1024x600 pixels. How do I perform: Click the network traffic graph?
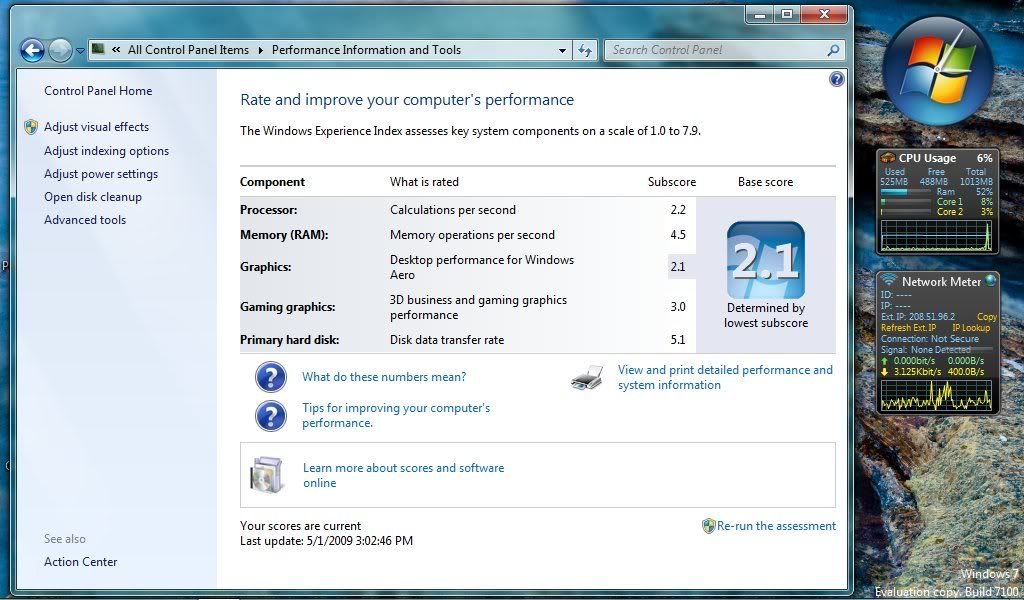[x=936, y=395]
